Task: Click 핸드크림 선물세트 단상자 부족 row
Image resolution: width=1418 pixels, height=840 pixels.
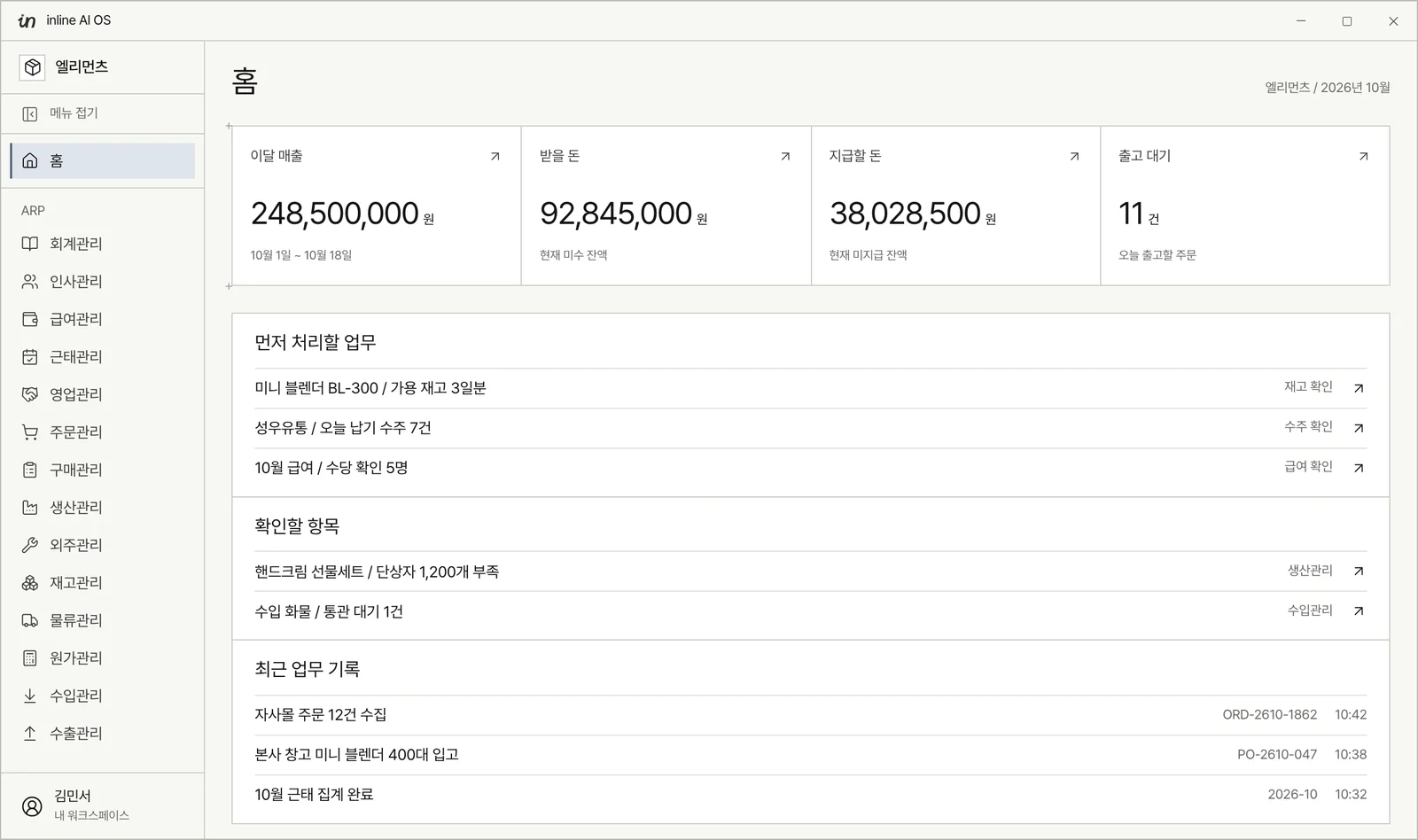Action: (x=810, y=572)
